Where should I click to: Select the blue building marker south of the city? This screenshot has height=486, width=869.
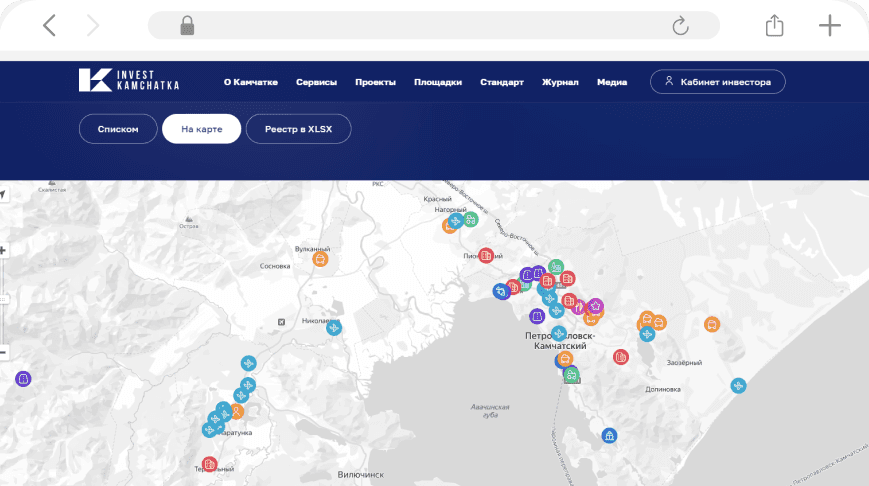pos(609,435)
